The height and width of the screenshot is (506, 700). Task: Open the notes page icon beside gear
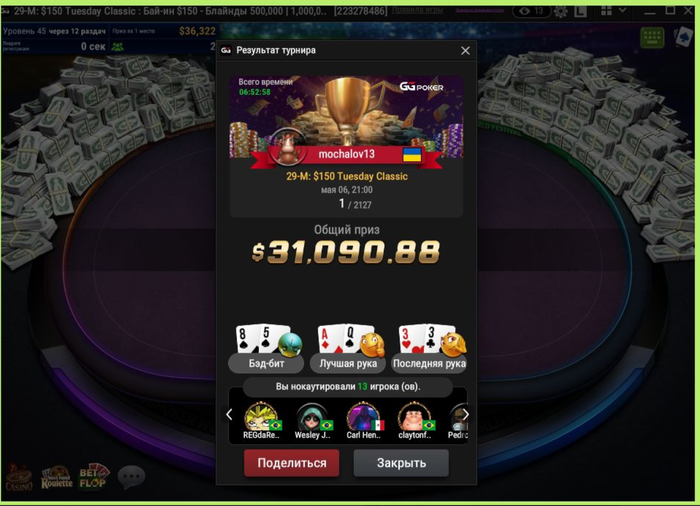click(580, 11)
